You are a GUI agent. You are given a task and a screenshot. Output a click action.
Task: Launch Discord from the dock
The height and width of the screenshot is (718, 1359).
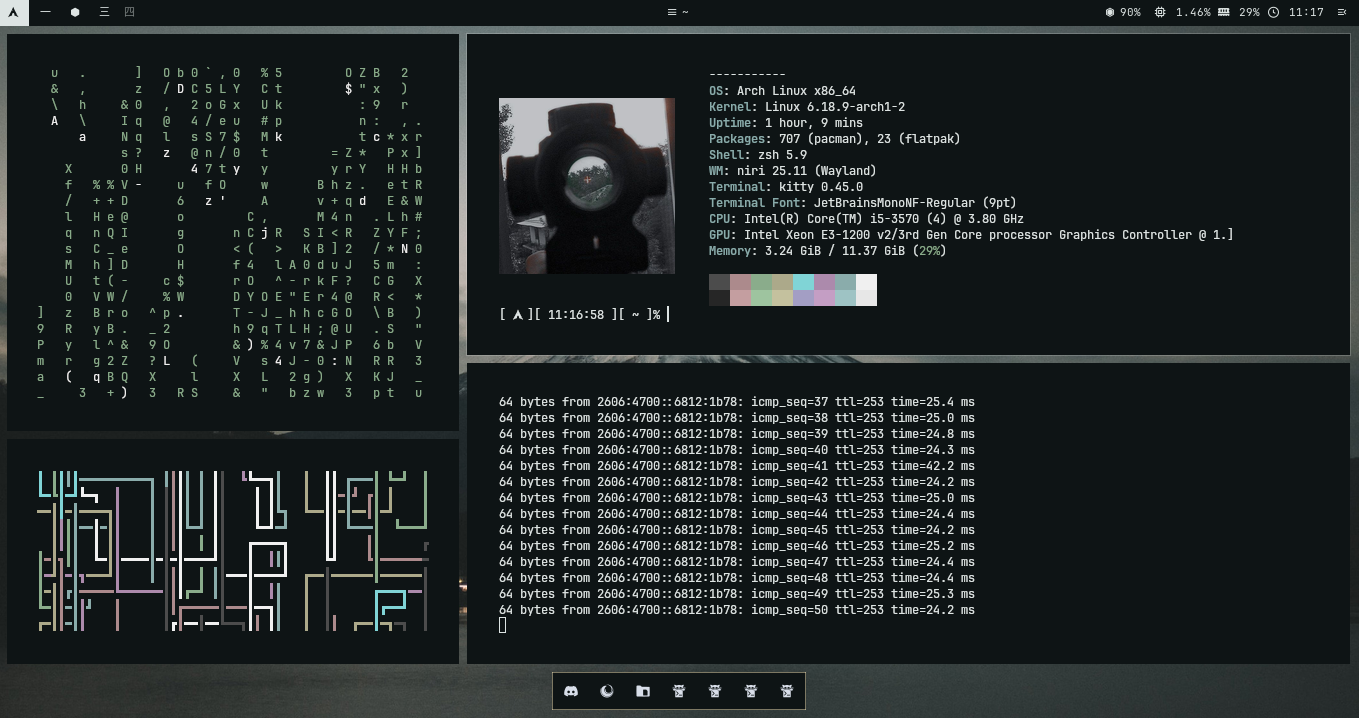click(x=571, y=691)
